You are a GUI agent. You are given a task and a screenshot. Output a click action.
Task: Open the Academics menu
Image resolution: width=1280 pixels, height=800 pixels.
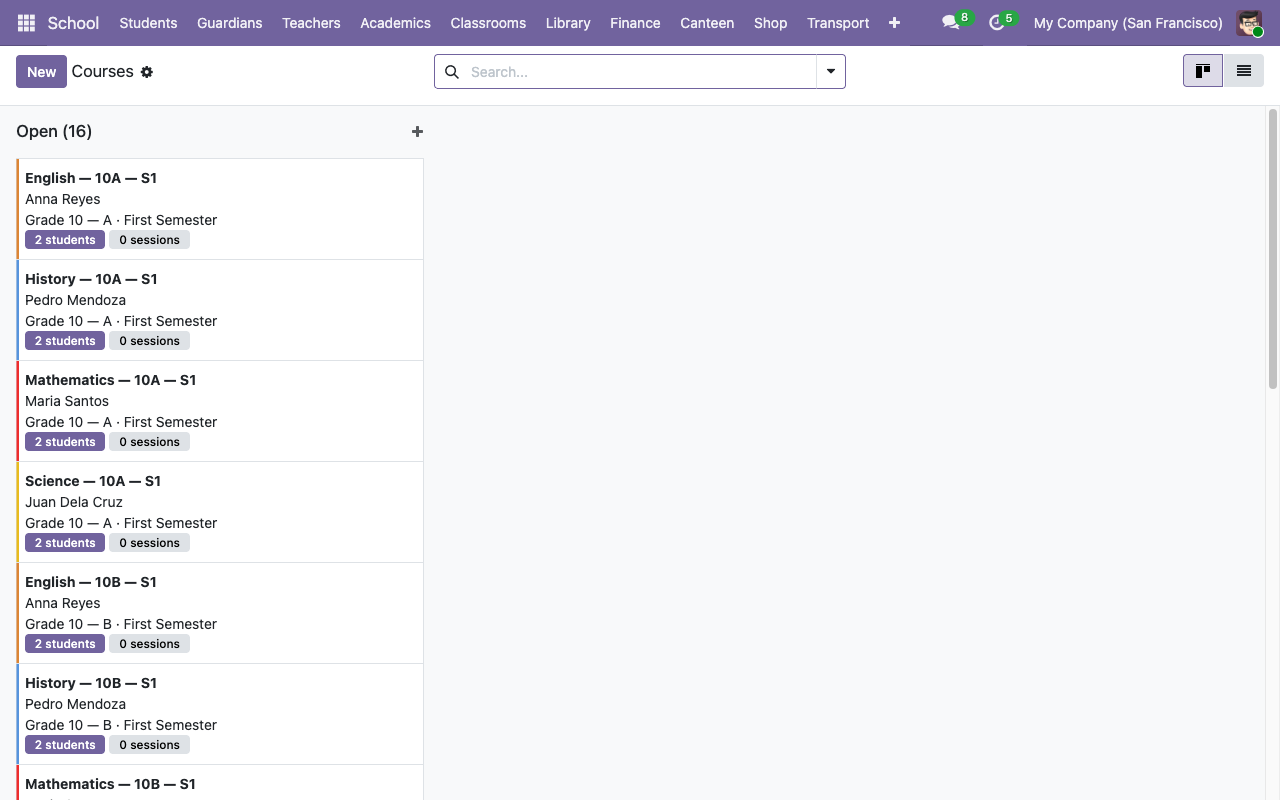(395, 23)
